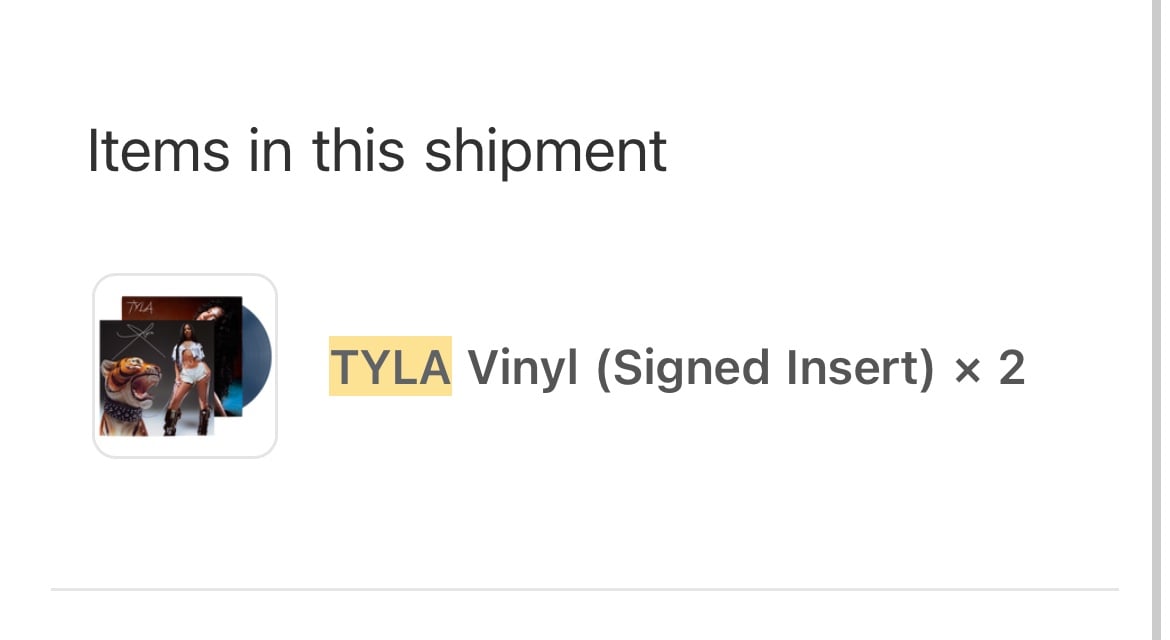This screenshot has width=1170, height=640.
Task: Open the TYLA vinyl product thumbnail
Action: click(185, 366)
